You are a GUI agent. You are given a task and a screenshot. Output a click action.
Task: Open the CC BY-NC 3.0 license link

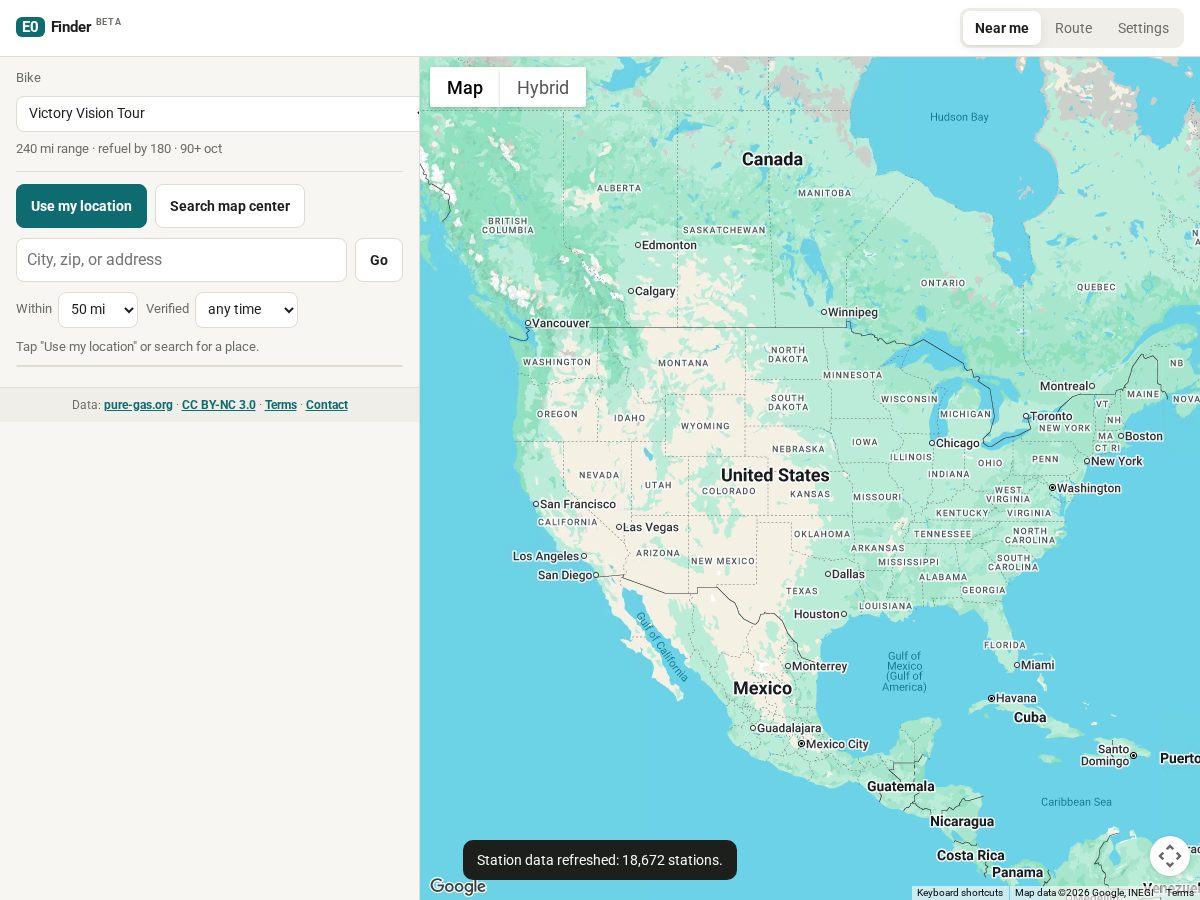[x=219, y=405]
